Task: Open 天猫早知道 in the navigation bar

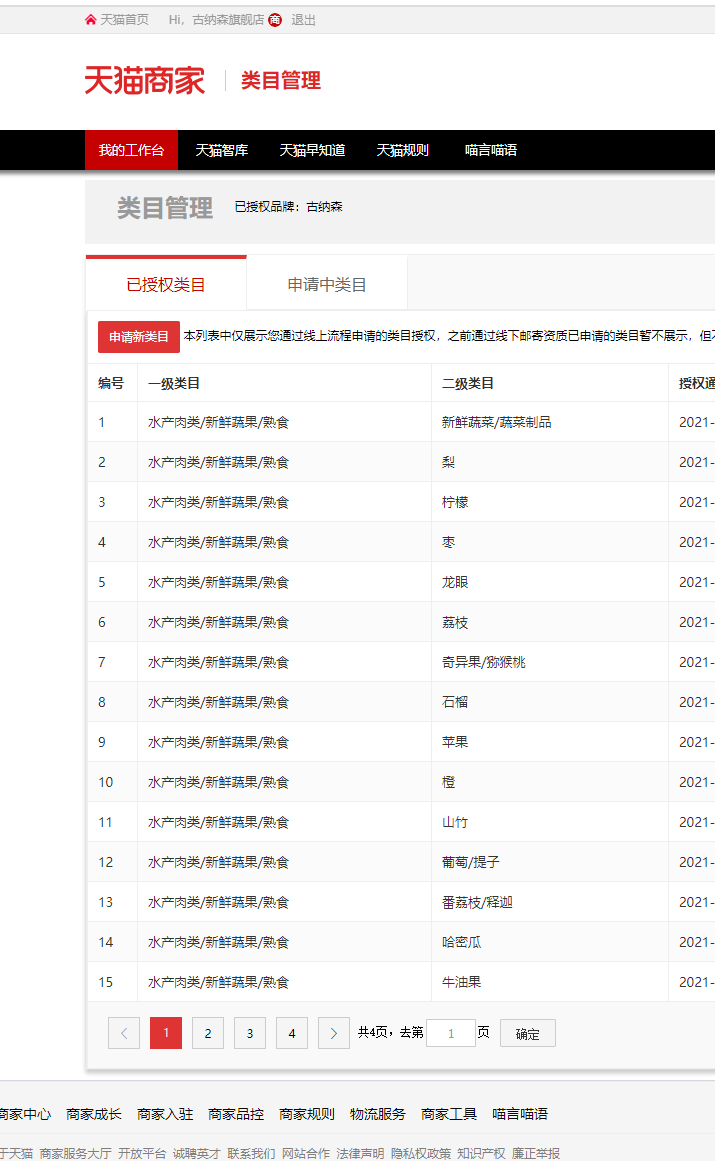Action: coord(312,150)
